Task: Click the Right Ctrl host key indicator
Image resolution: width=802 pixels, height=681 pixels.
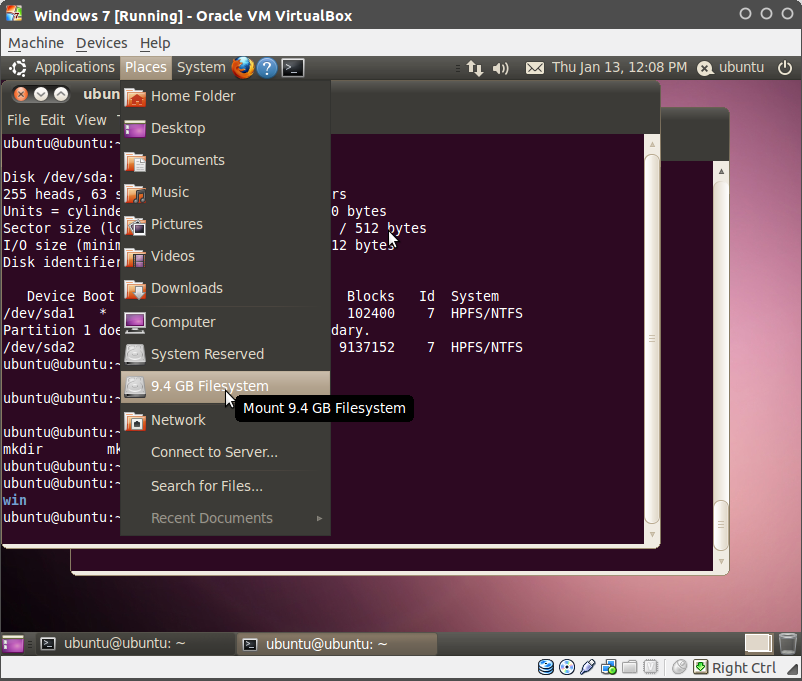Action: pos(744,668)
